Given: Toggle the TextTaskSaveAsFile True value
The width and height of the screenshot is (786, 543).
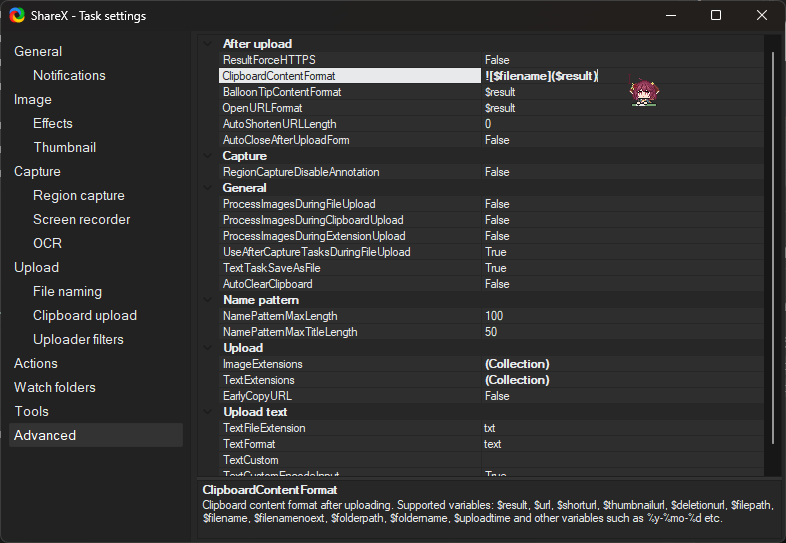Looking at the screenshot, I should [495, 268].
